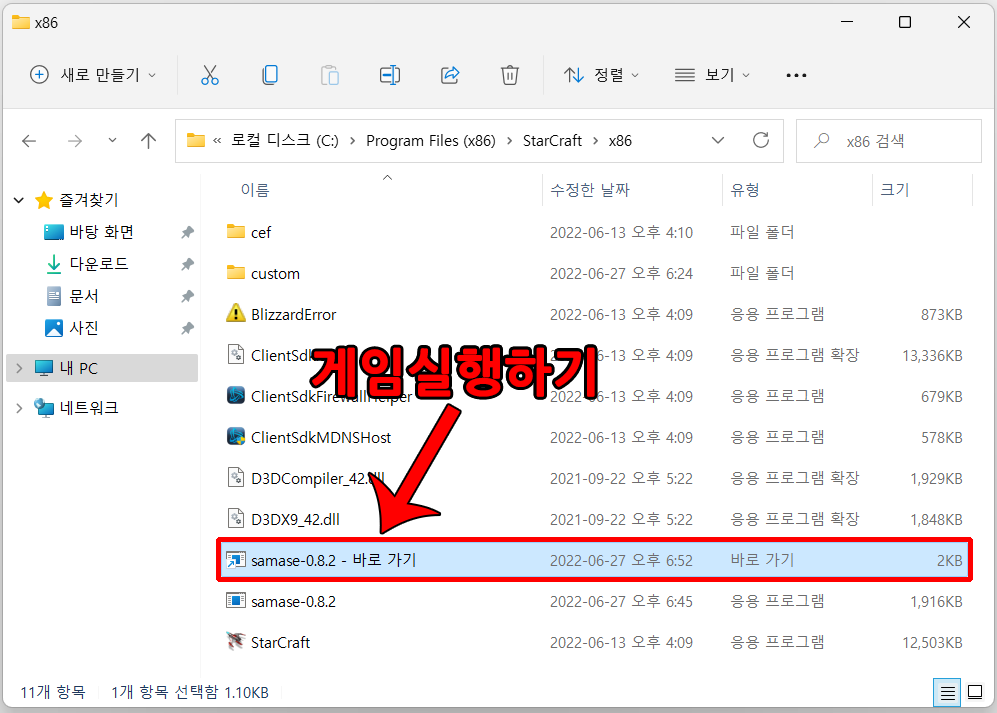Image resolution: width=997 pixels, height=713 pixels.
Task: Open 문서 in sidebar
Action: click(84, 296)
